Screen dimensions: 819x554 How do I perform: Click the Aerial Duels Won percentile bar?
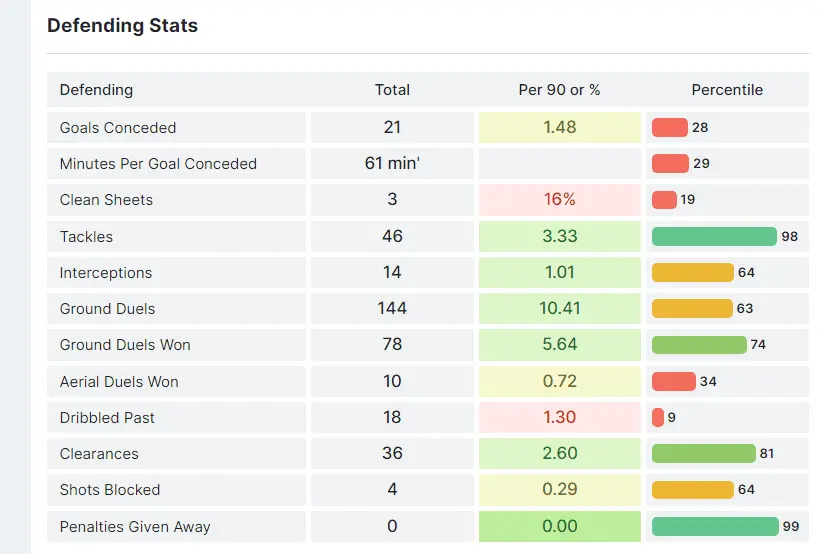673,381
